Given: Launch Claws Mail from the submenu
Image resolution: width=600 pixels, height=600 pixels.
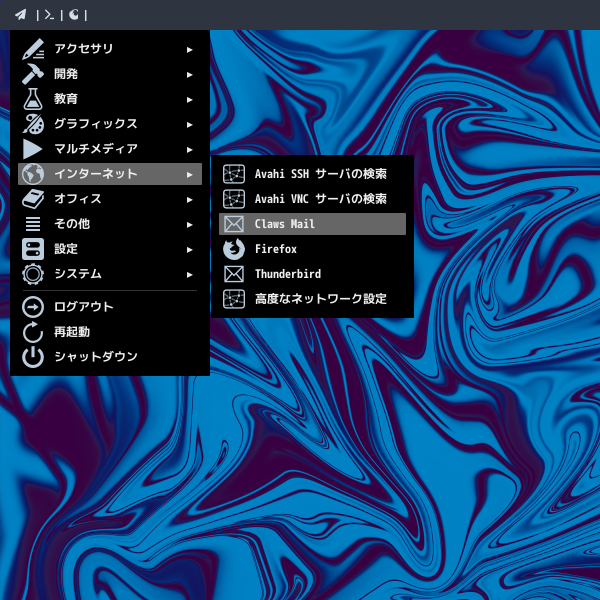Looking at the screenshot, I should pos(312,224).
